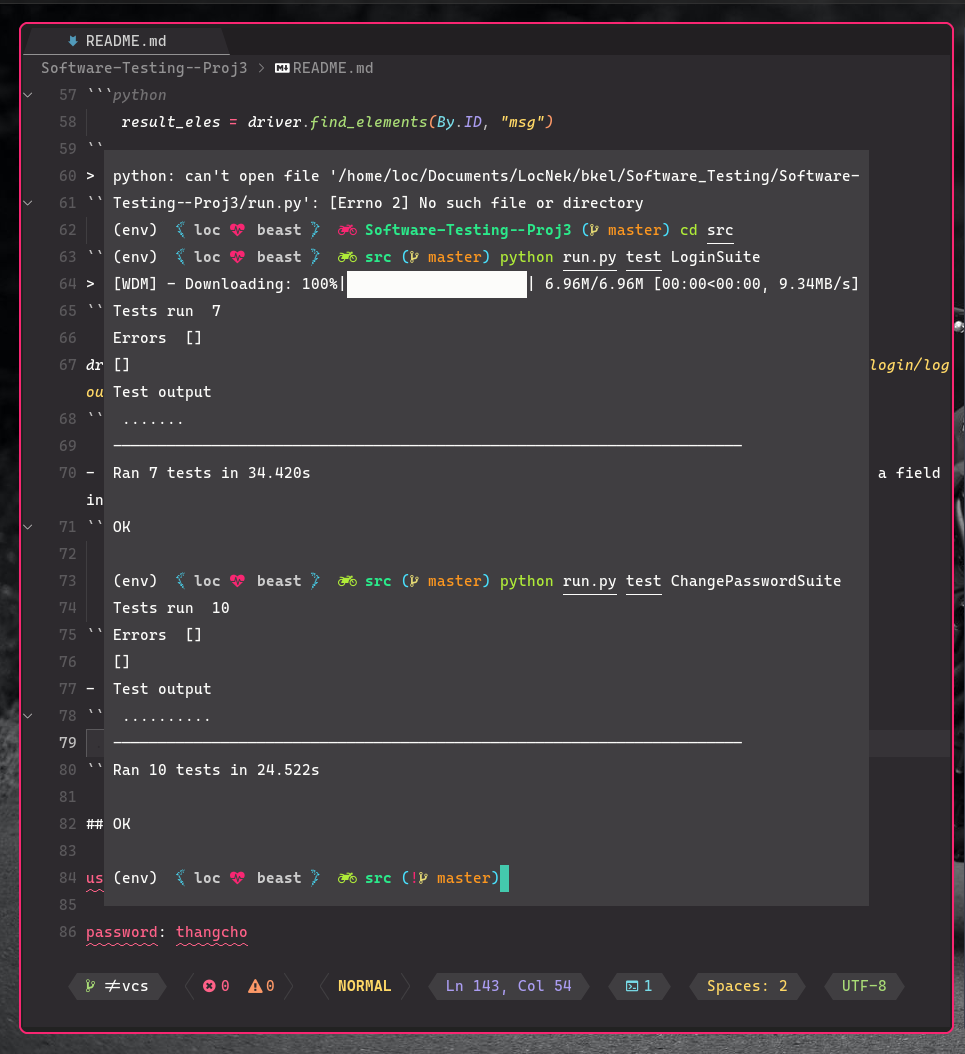Click line number 79 in the gutter
The image size is (965, 1054).
point(68,743)
